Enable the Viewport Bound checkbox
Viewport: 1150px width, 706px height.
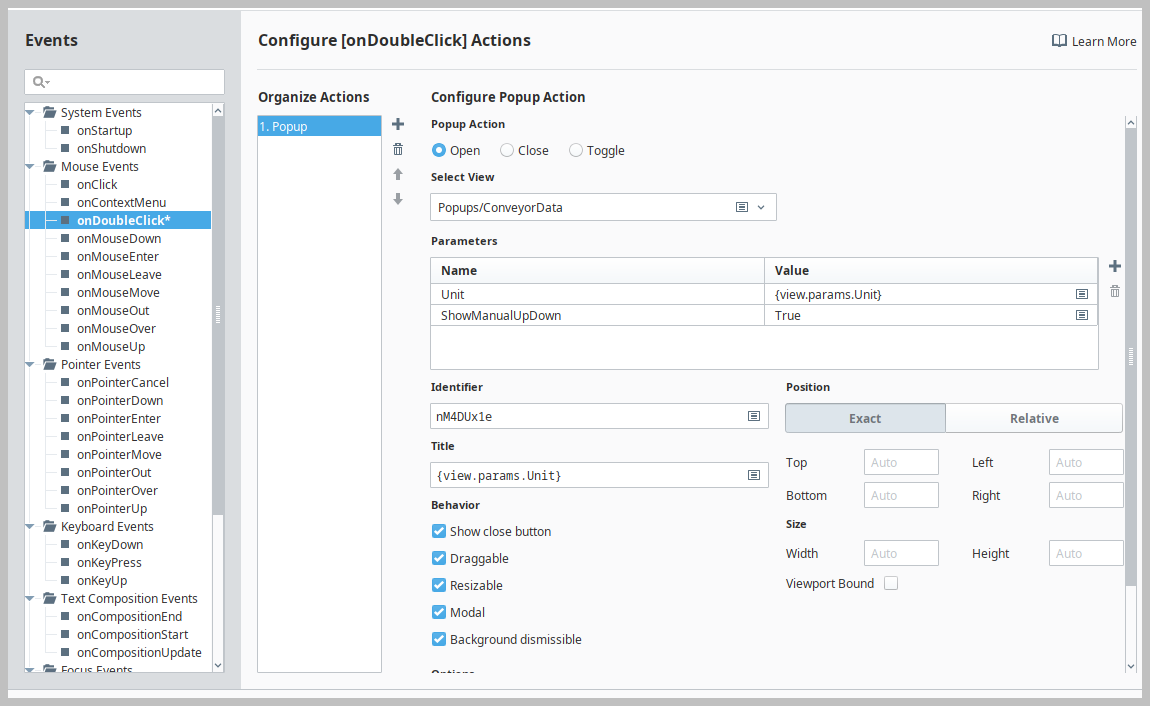click(891, 583)
